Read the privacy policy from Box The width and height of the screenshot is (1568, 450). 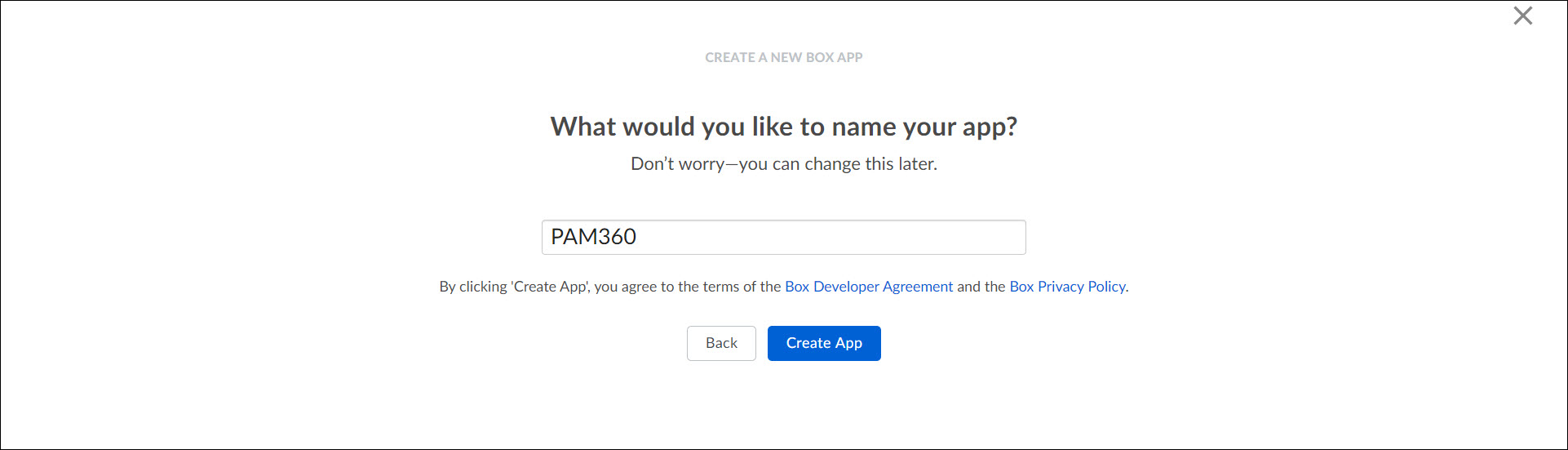tap(1067, 287)
